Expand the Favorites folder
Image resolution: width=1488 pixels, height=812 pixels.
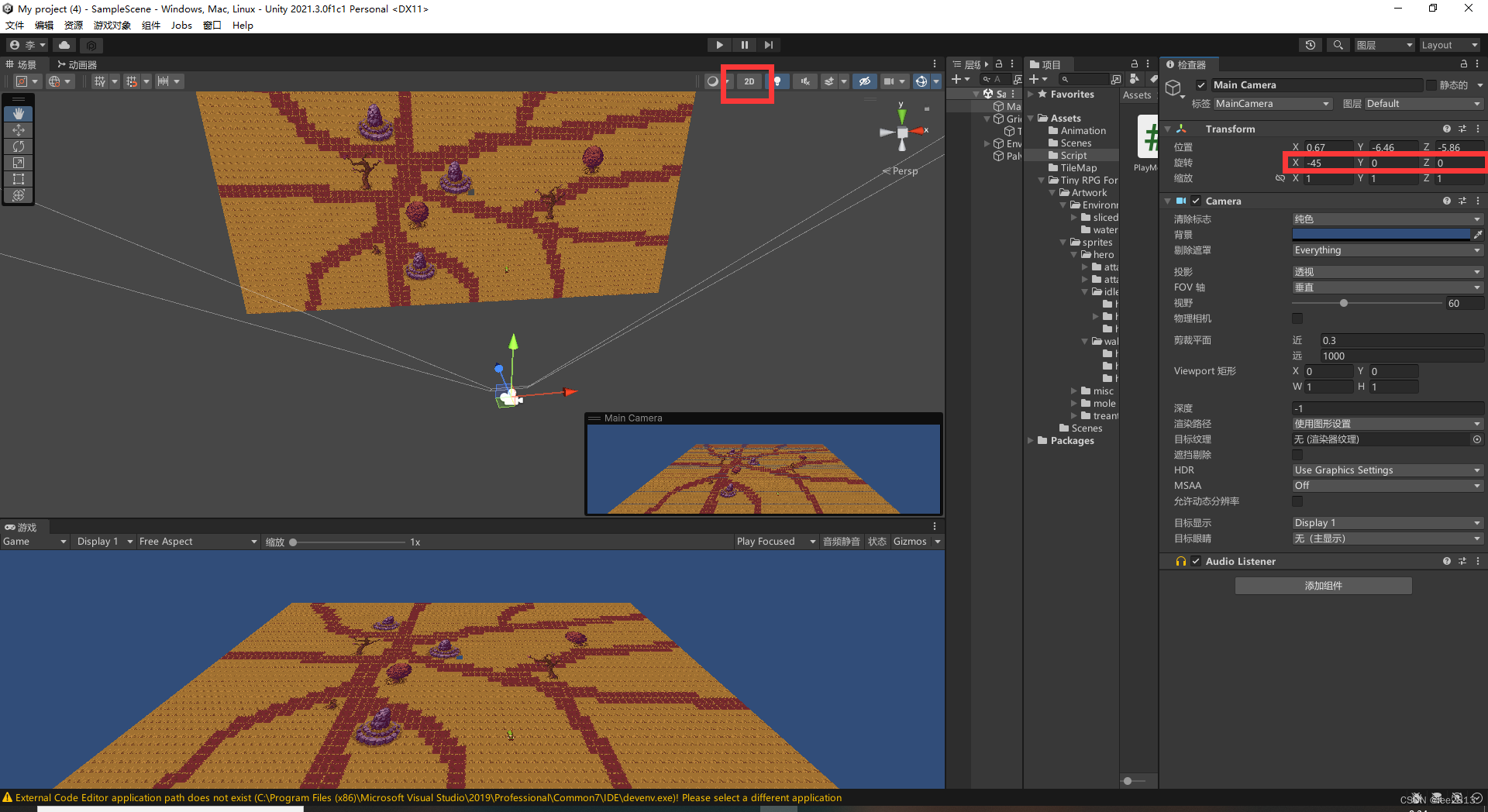coord(1032,95)
